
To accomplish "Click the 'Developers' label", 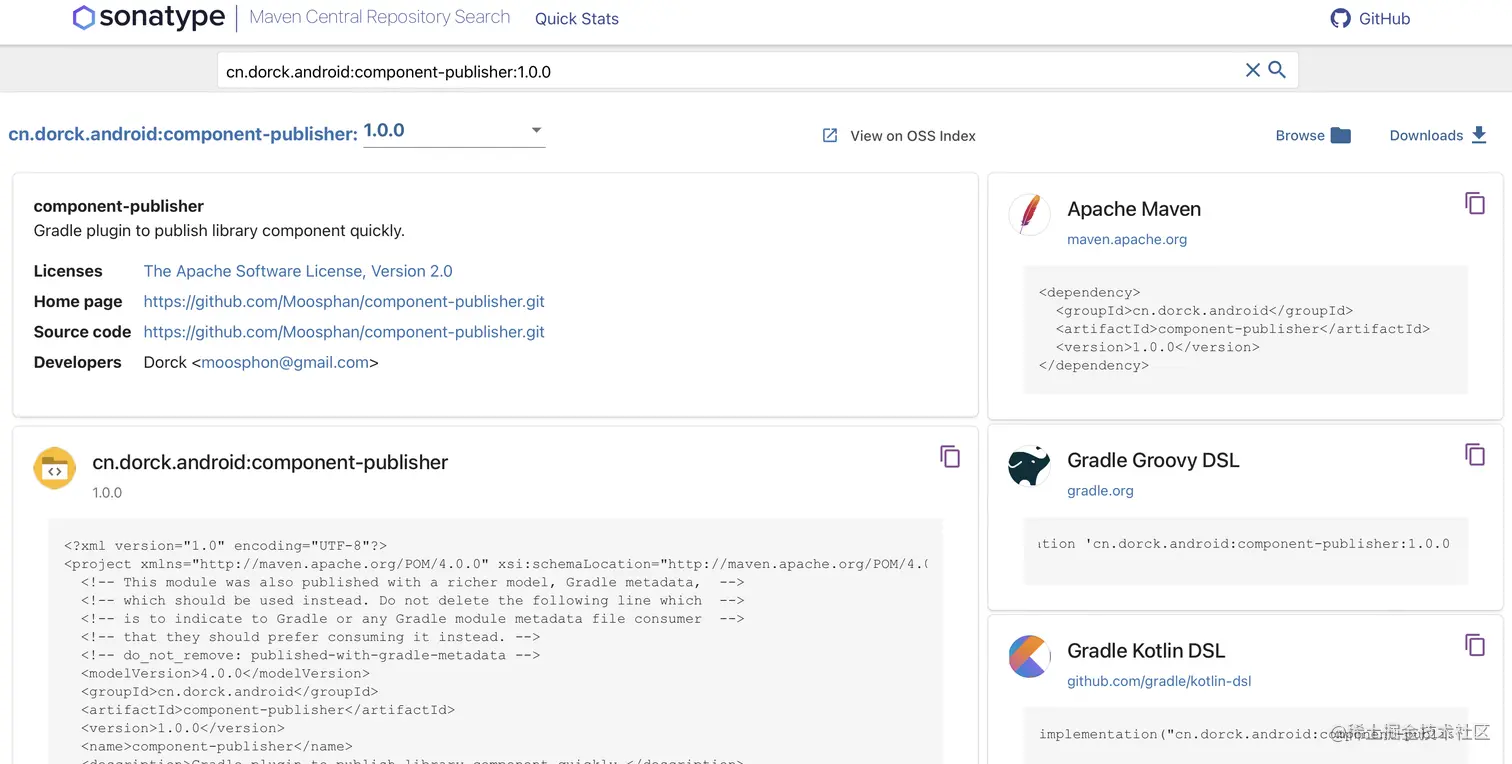I will (x=78, y=362).
